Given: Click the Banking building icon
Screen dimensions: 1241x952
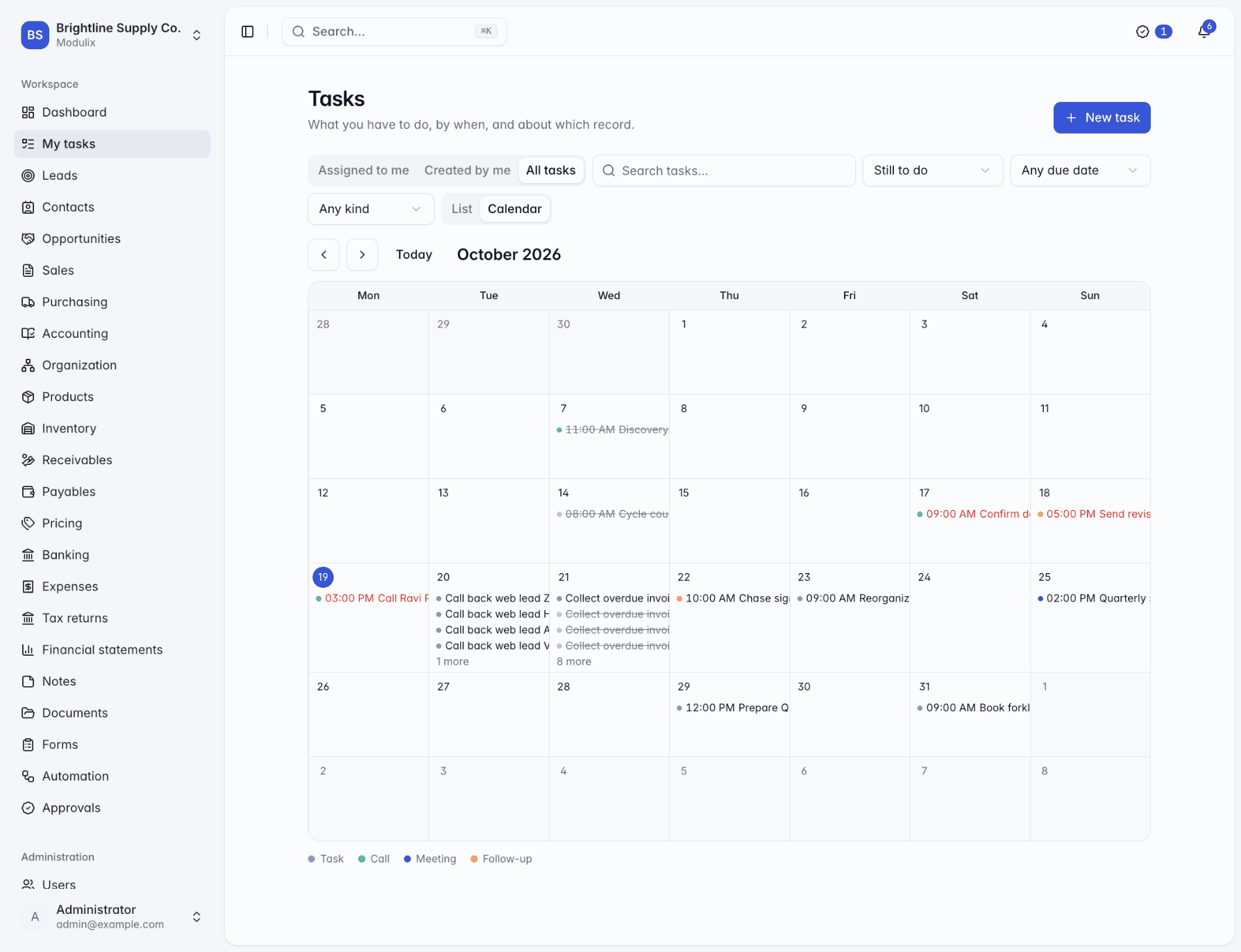Looking at the screenshot, I should (28, 554).
